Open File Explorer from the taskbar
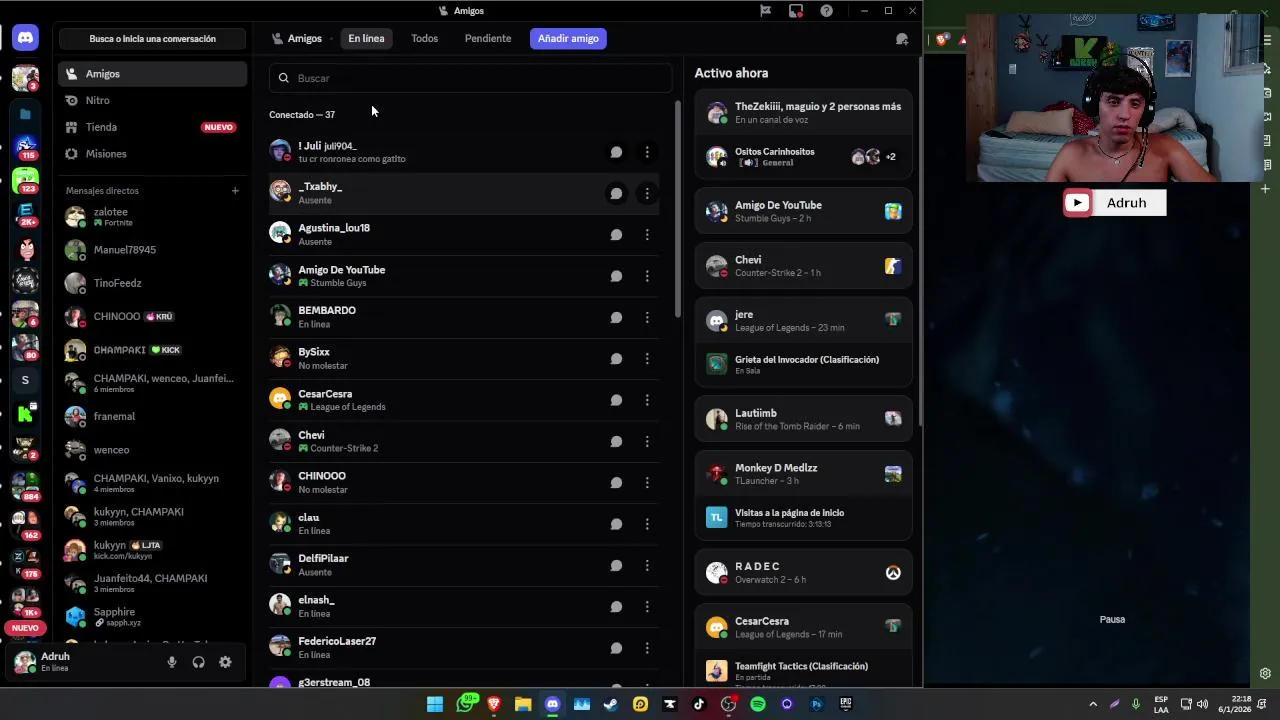 (523, 704)
